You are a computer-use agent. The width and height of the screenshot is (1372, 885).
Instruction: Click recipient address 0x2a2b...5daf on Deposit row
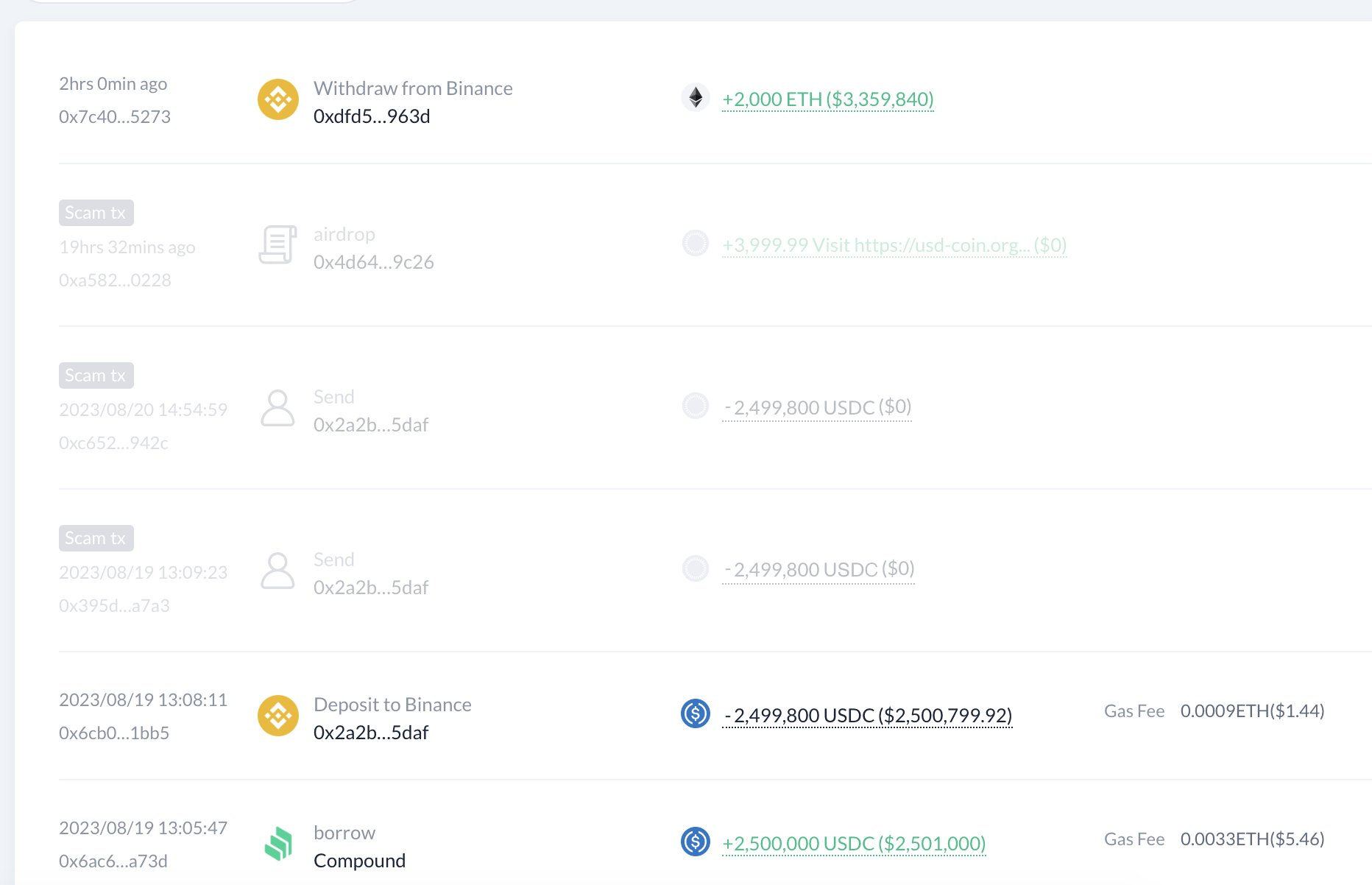[x=371, y=732]
